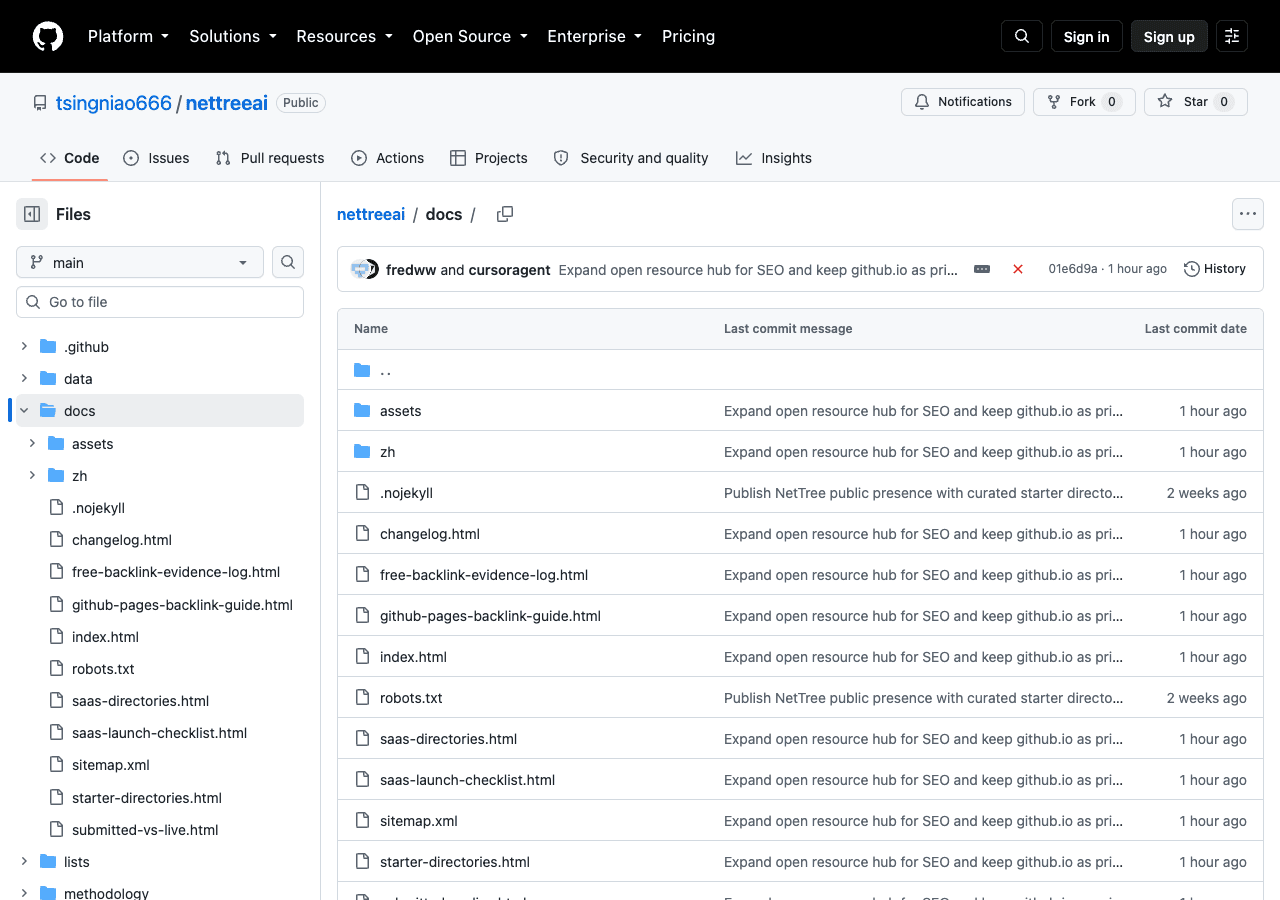This screenshot has width=1280, height=900.
Task: Switch to the Actions tab
Action: click(388, 158)
